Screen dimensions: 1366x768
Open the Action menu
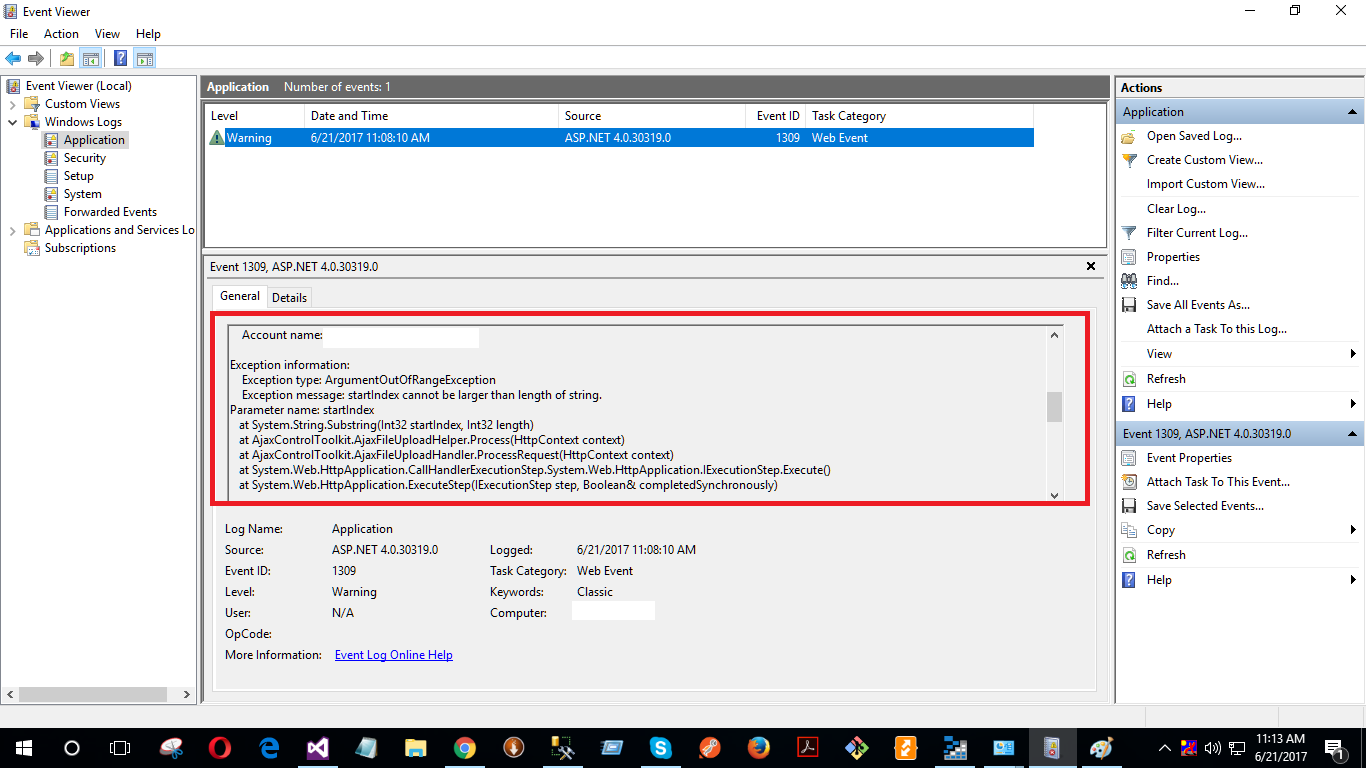[x=61, y=34]
